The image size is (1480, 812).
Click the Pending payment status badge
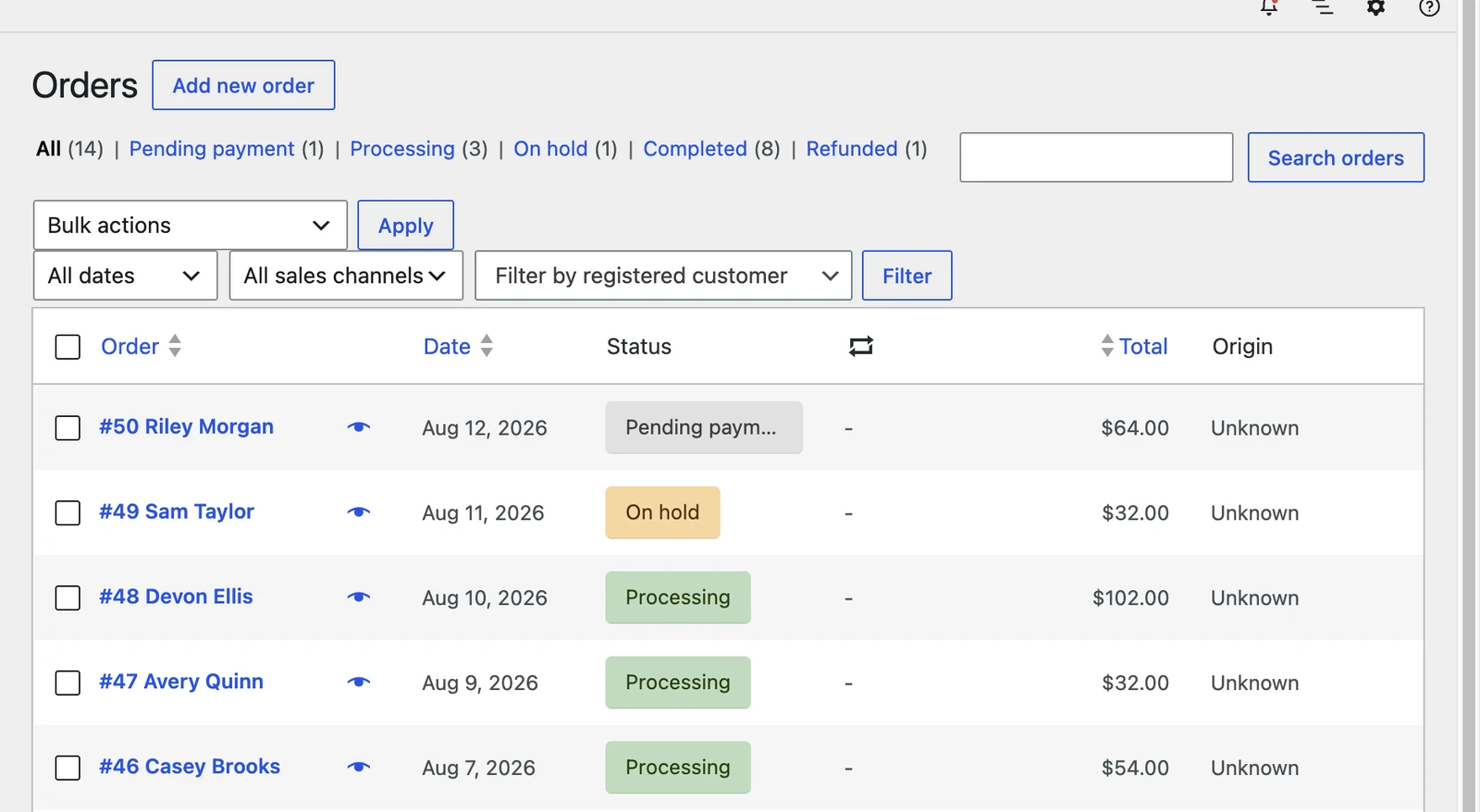pyautogui.click(x=704, y=427)
